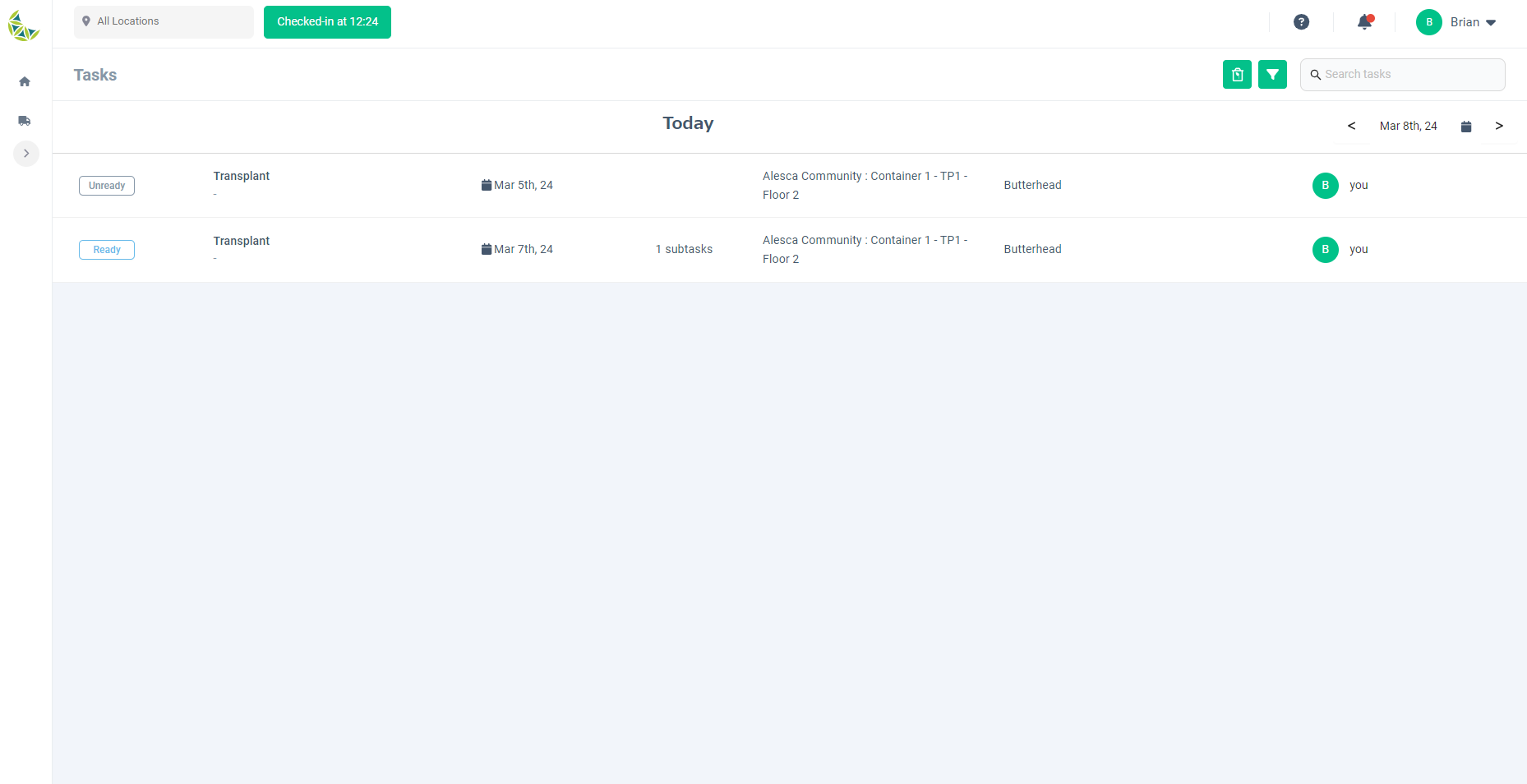The image size is (1527, 784).
Task: Click the Alesca logo in top-left
Action: click(x=24, y=25)
